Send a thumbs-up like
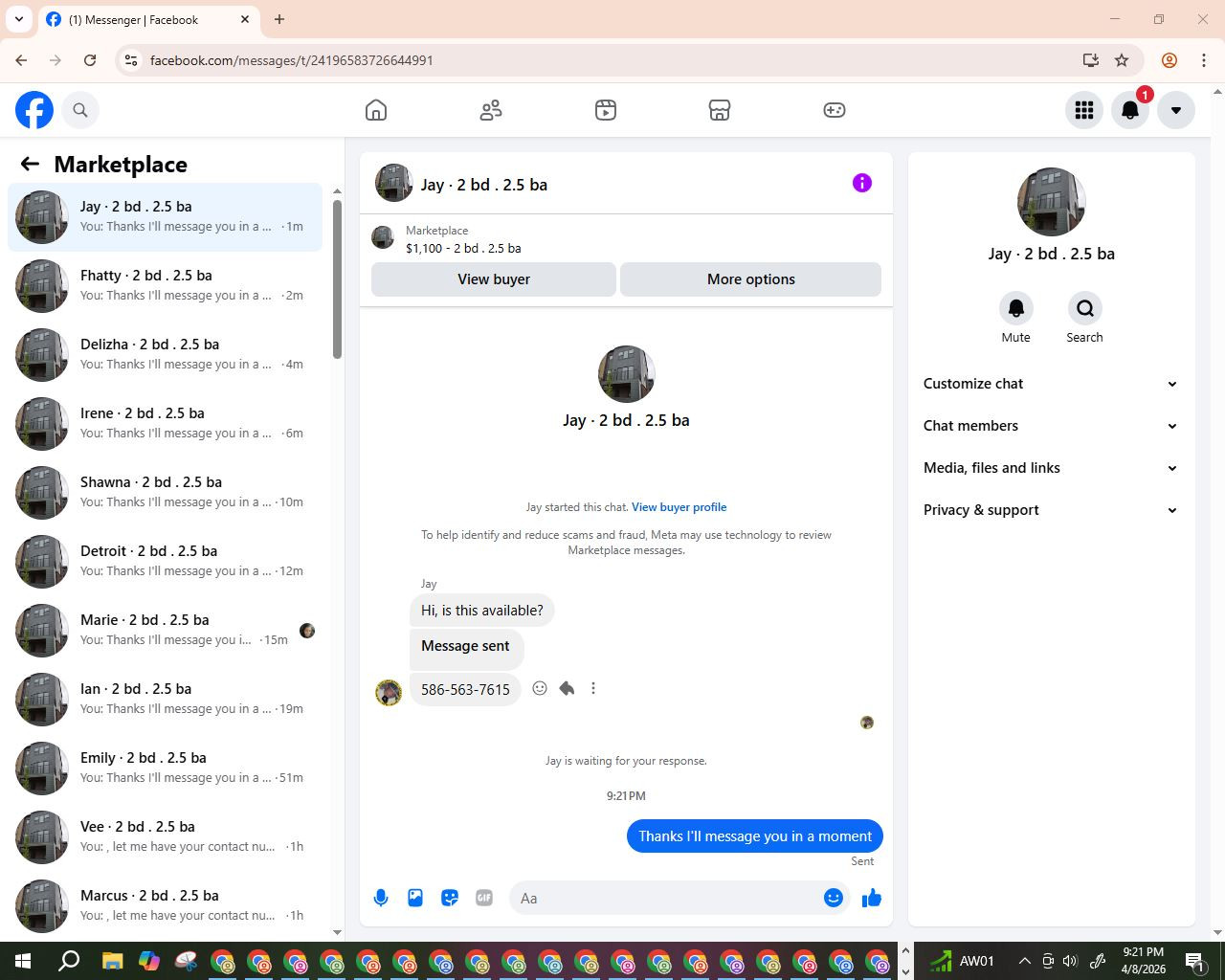1225x980 pixels. click(x=872, y=898)
